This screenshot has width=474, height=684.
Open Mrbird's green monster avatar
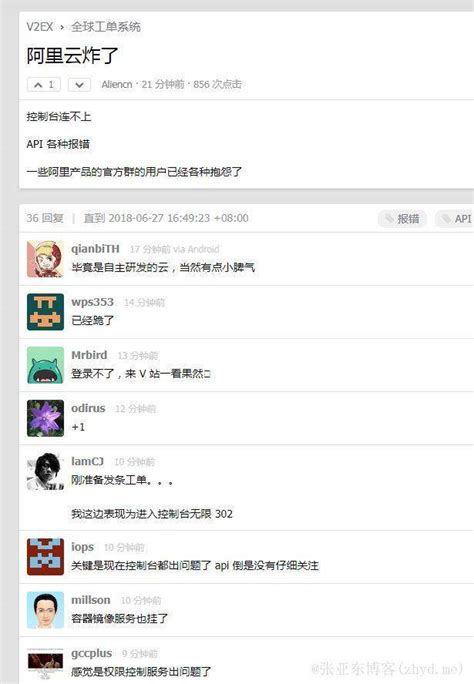point(45,365)
